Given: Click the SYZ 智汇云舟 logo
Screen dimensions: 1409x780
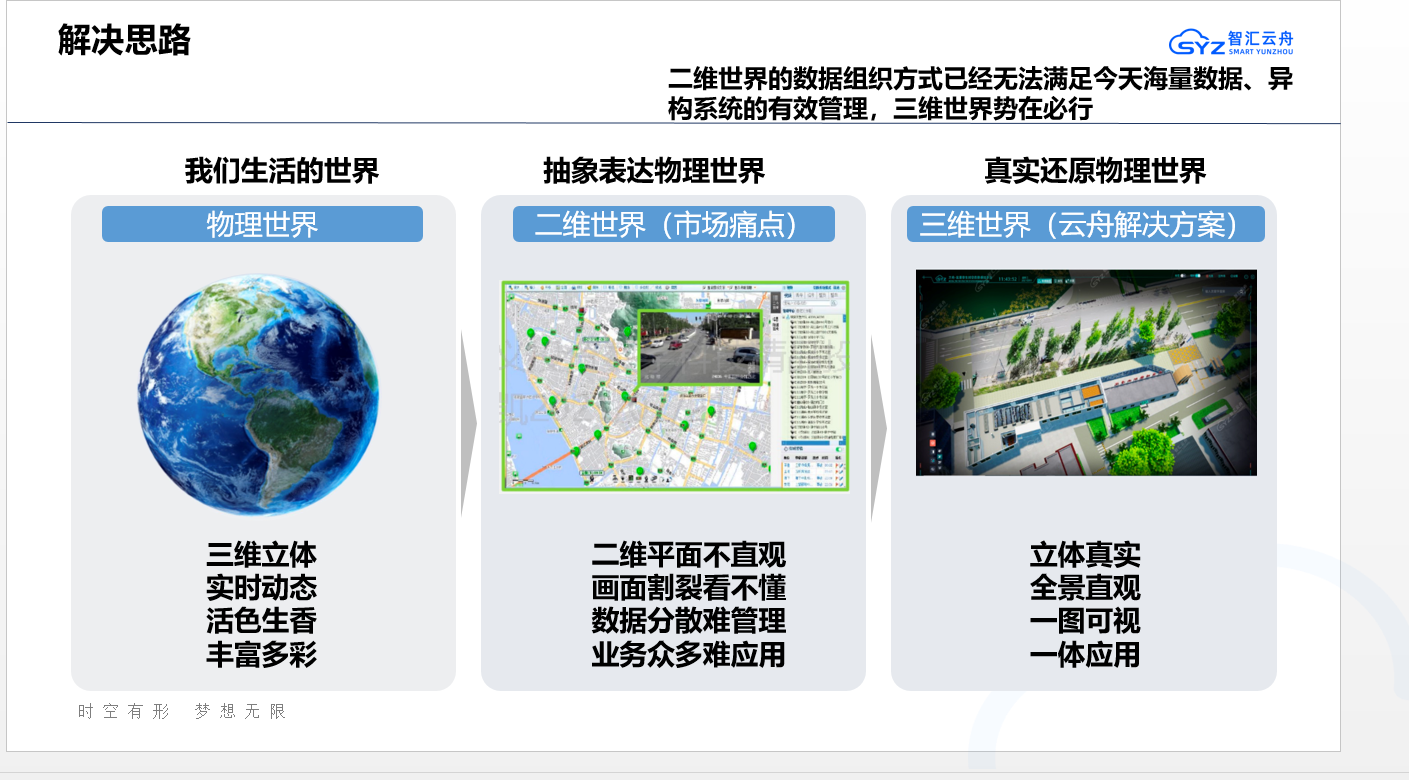Looking at the screenshot, I should (1230, 43).
